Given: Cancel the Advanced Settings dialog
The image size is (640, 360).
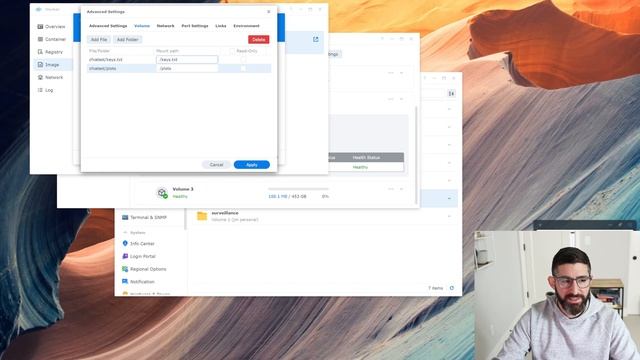Looking at the screenshot, I should (216, 165).
